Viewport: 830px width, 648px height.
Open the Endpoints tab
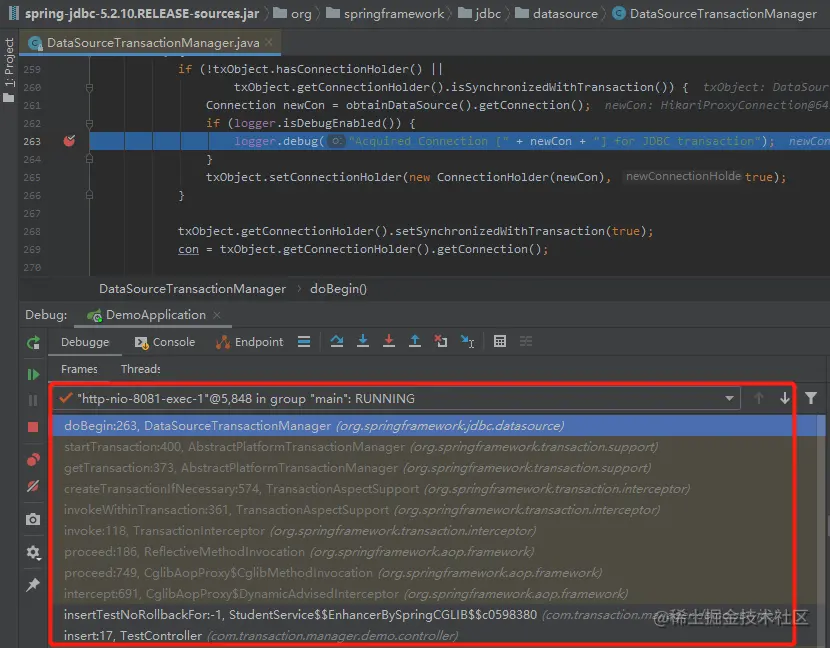(x=249, y=342)
